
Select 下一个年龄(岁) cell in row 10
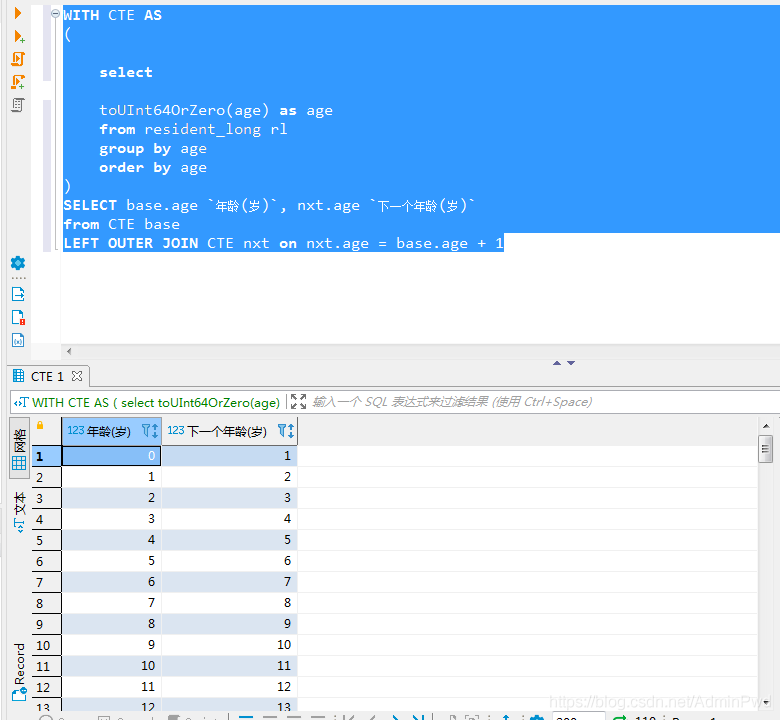(x=230, y=645)
